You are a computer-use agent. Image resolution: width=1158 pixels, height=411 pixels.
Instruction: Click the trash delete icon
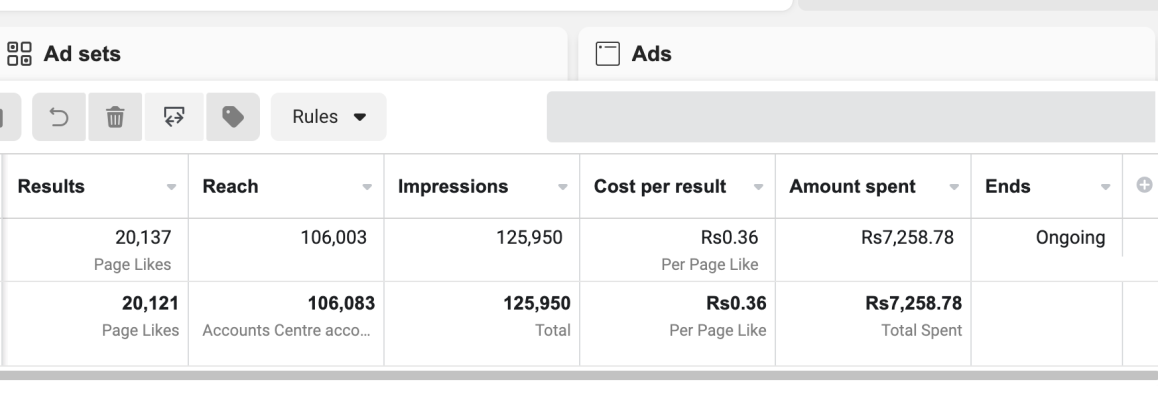(115, 117)
